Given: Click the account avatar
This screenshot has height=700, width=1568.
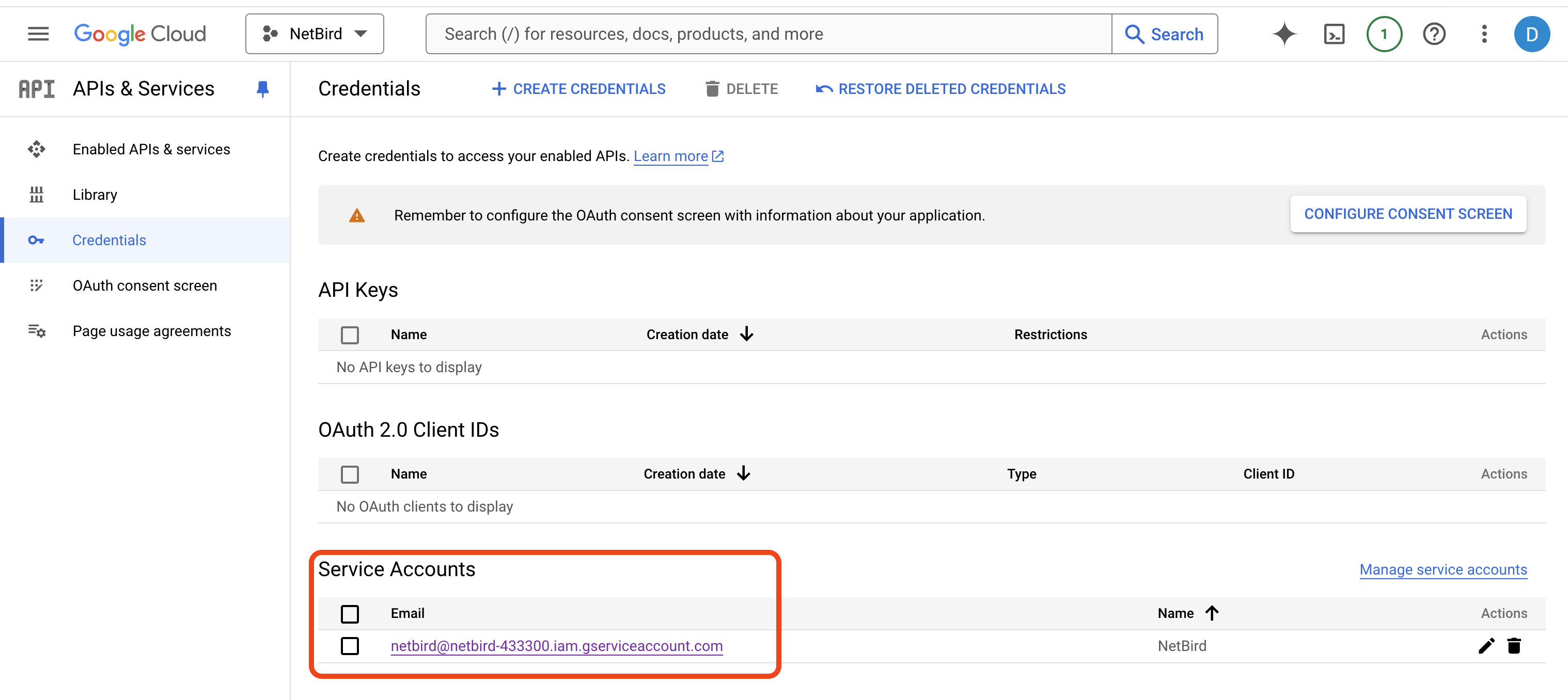Looking at the screenshot, I should [x=1533, y=34].
